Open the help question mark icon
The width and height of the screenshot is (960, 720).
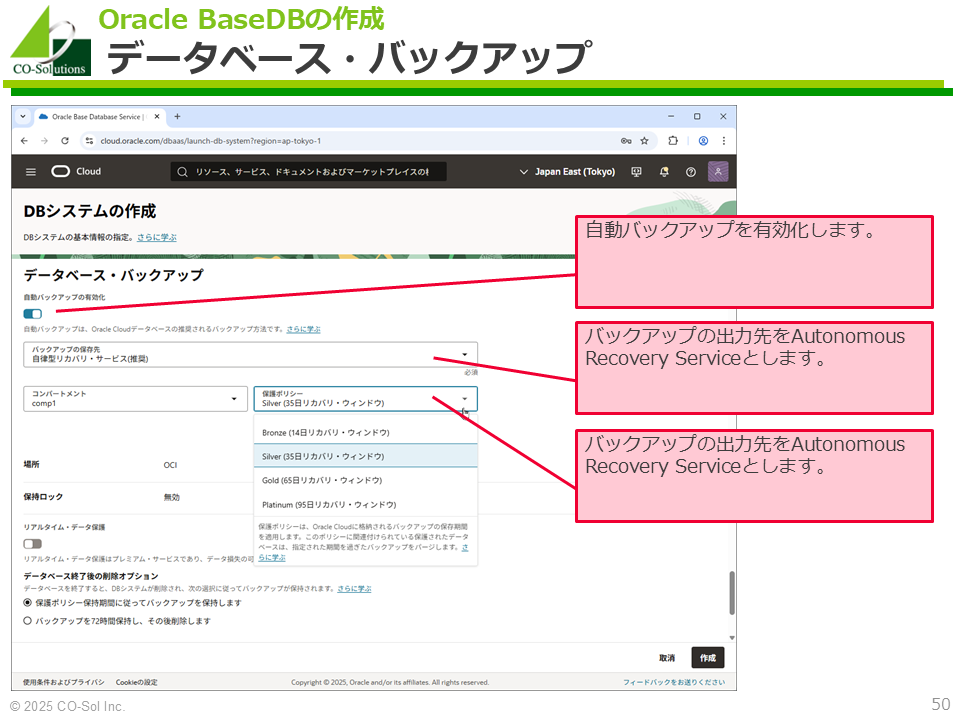(x=691, y=172)
